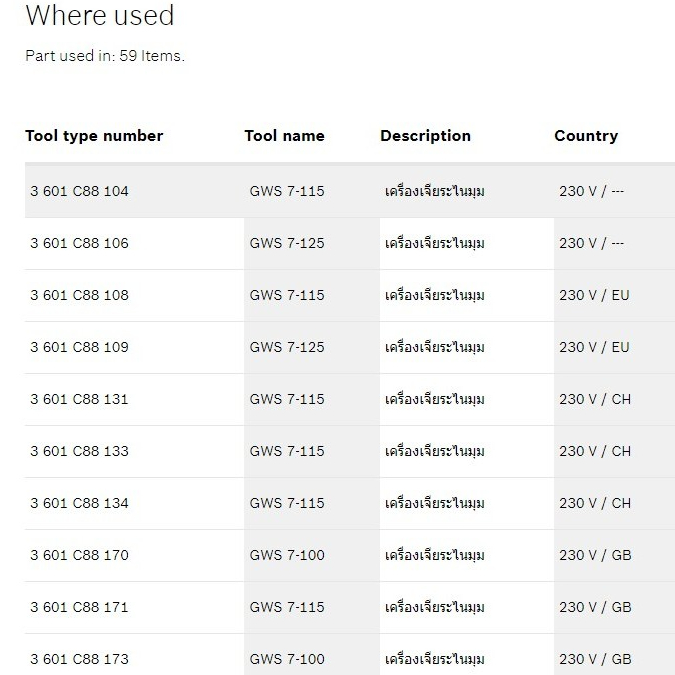Viewport: 675px width, 675px height.
Task: Click on entry 3 601 C88 134
Action: point(79,503)
